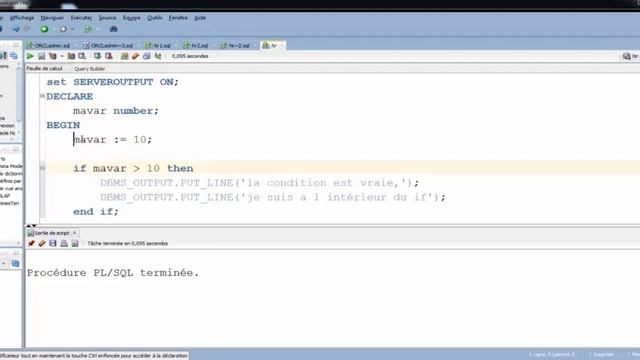Click the splitter collapse arrows above Sortie de script
Screen dimensions: 640x360
pos(31,225)
